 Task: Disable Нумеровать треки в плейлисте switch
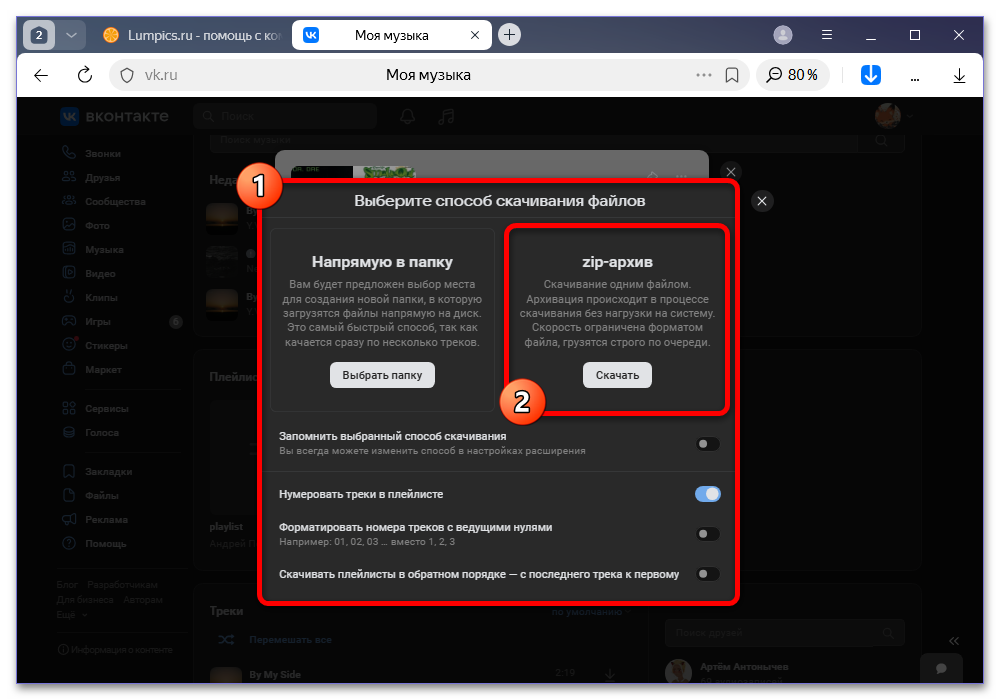pyautogui.click(x=707, y=494)
